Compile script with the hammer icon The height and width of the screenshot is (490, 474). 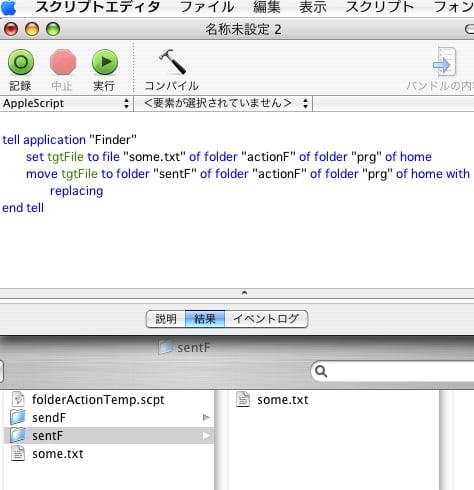[172, 62]
